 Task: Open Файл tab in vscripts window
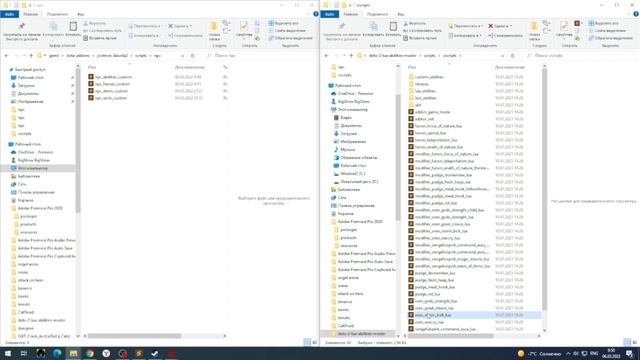point(329,14)
